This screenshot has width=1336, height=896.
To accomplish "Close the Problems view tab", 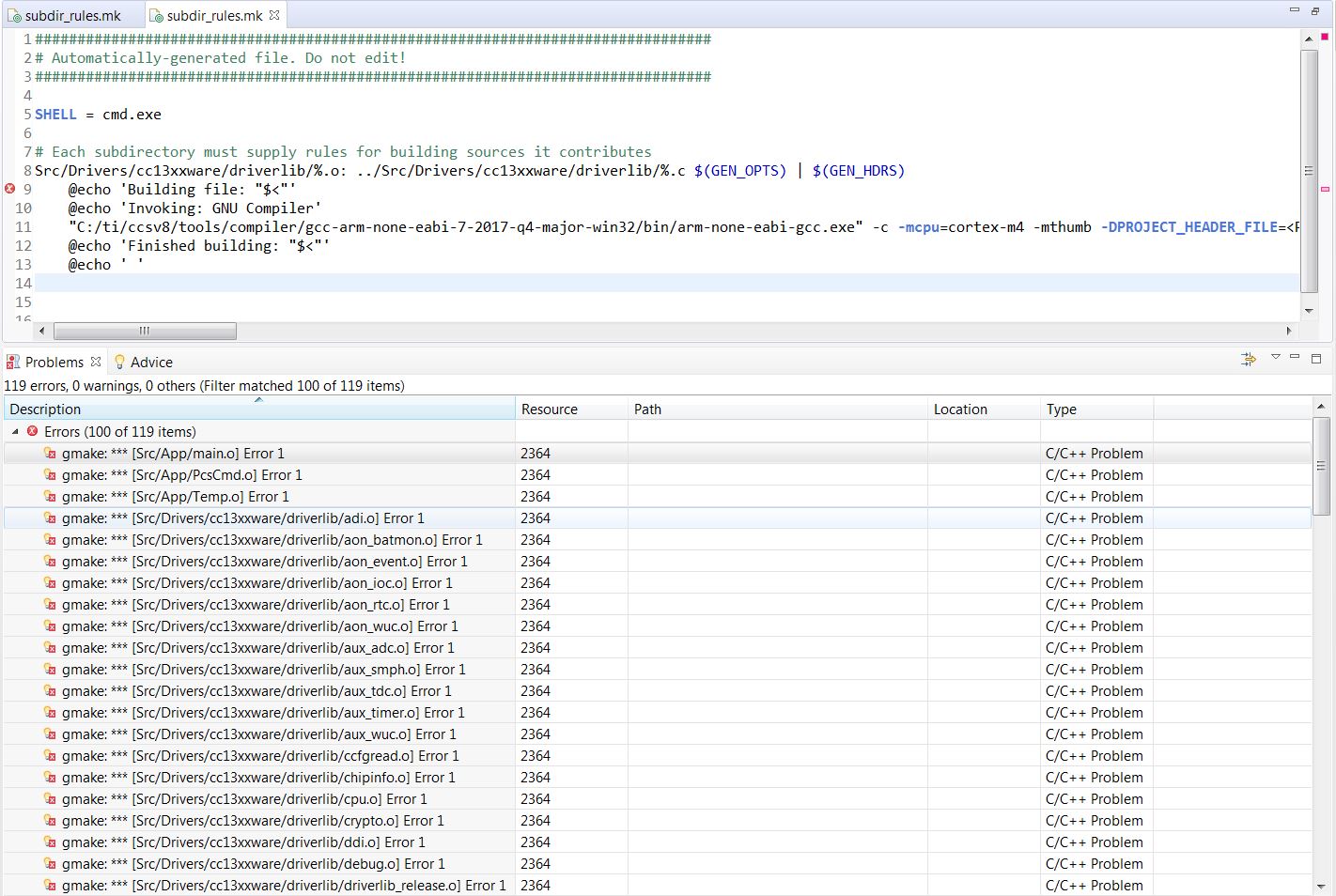I will [96, 362].
